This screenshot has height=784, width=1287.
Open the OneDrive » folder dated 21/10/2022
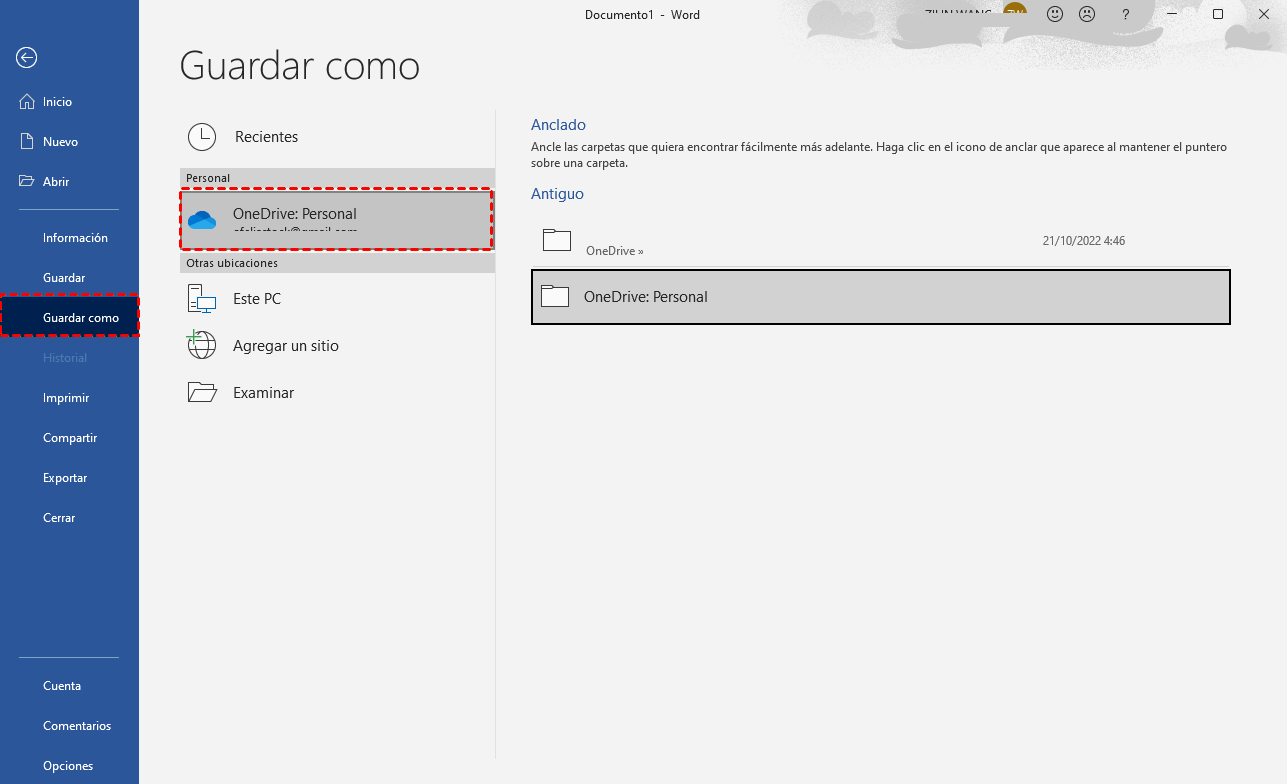click(880, 241)
